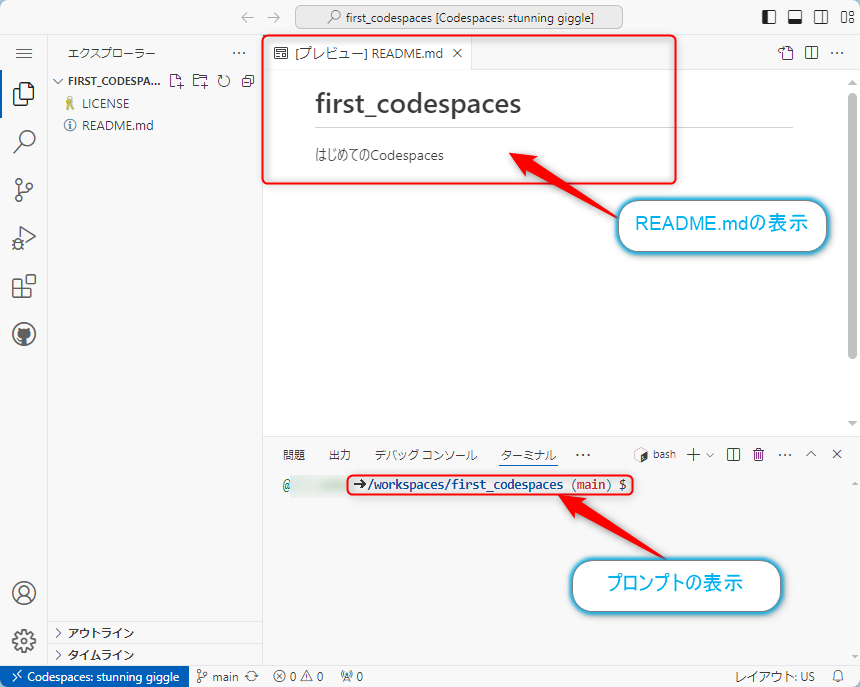Open additional panel views ellipsis
860x687 pixels.
pos(583,455)
